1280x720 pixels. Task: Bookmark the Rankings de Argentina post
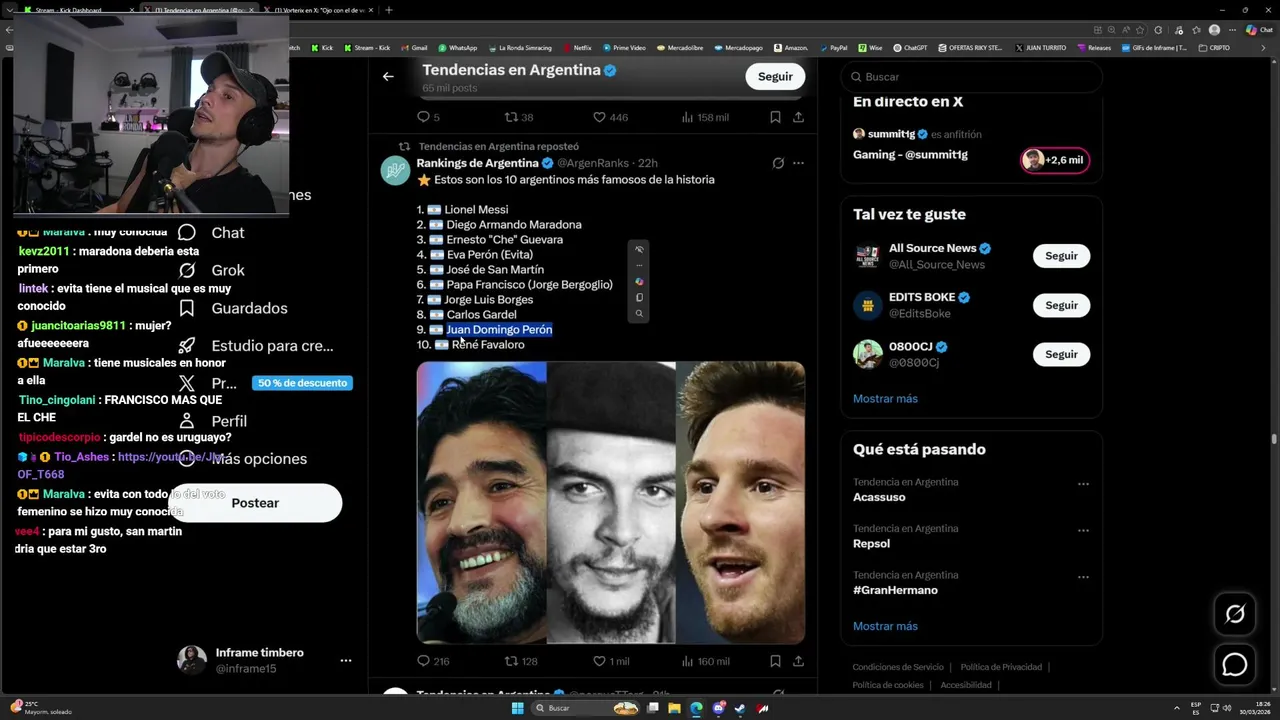coord(775,661)
